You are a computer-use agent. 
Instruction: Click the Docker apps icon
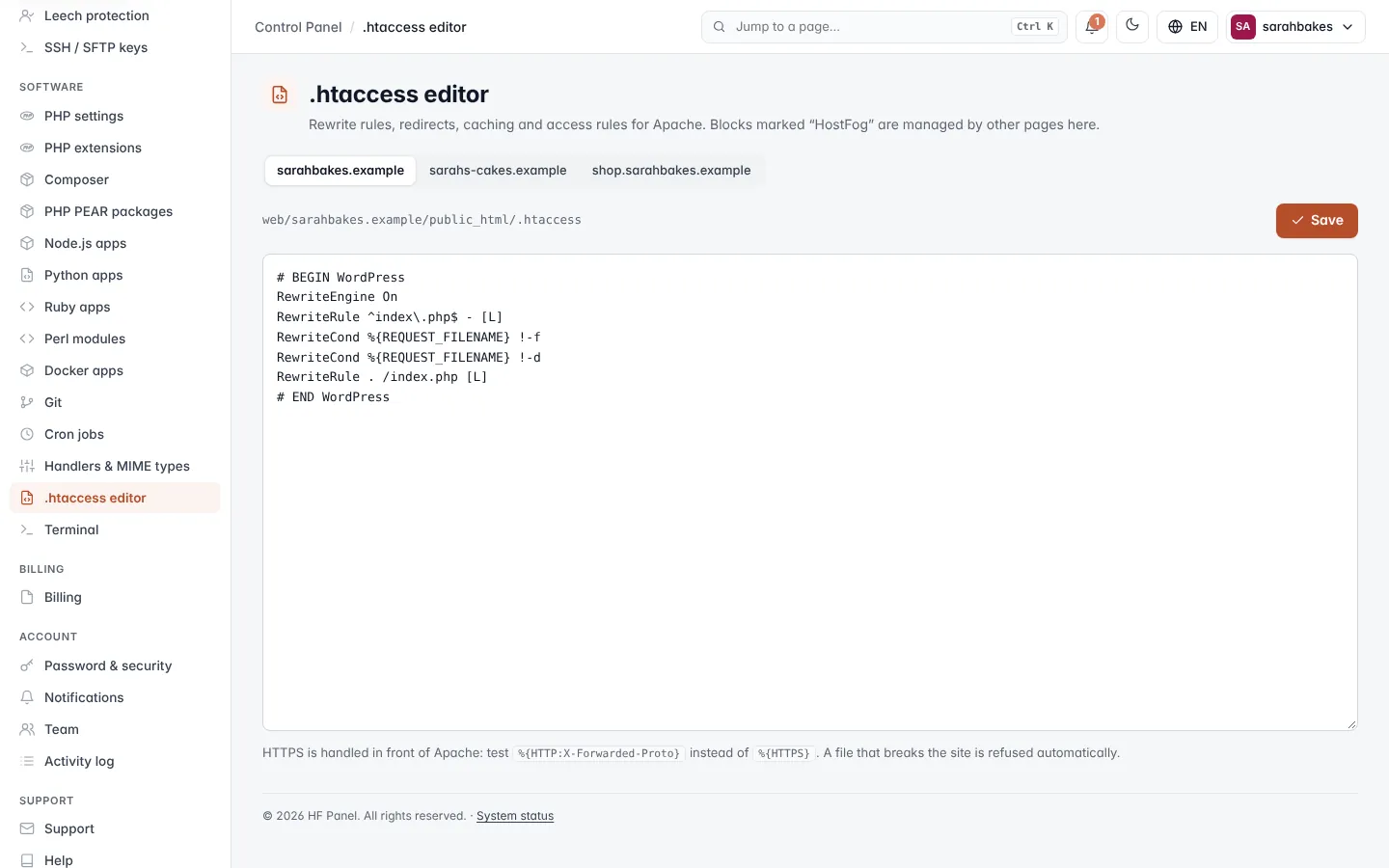27,370
